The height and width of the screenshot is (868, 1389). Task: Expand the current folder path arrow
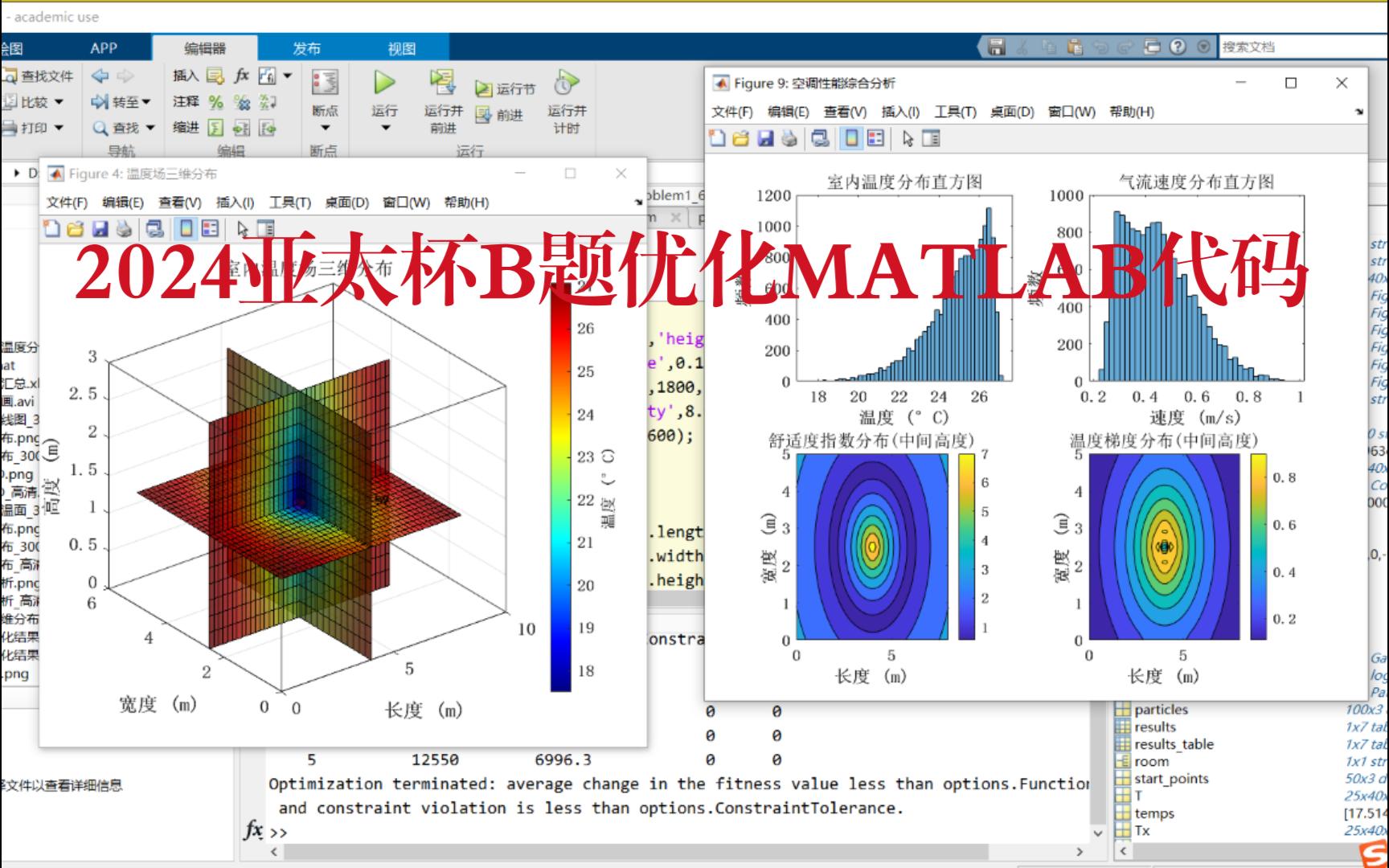point(17,173)
